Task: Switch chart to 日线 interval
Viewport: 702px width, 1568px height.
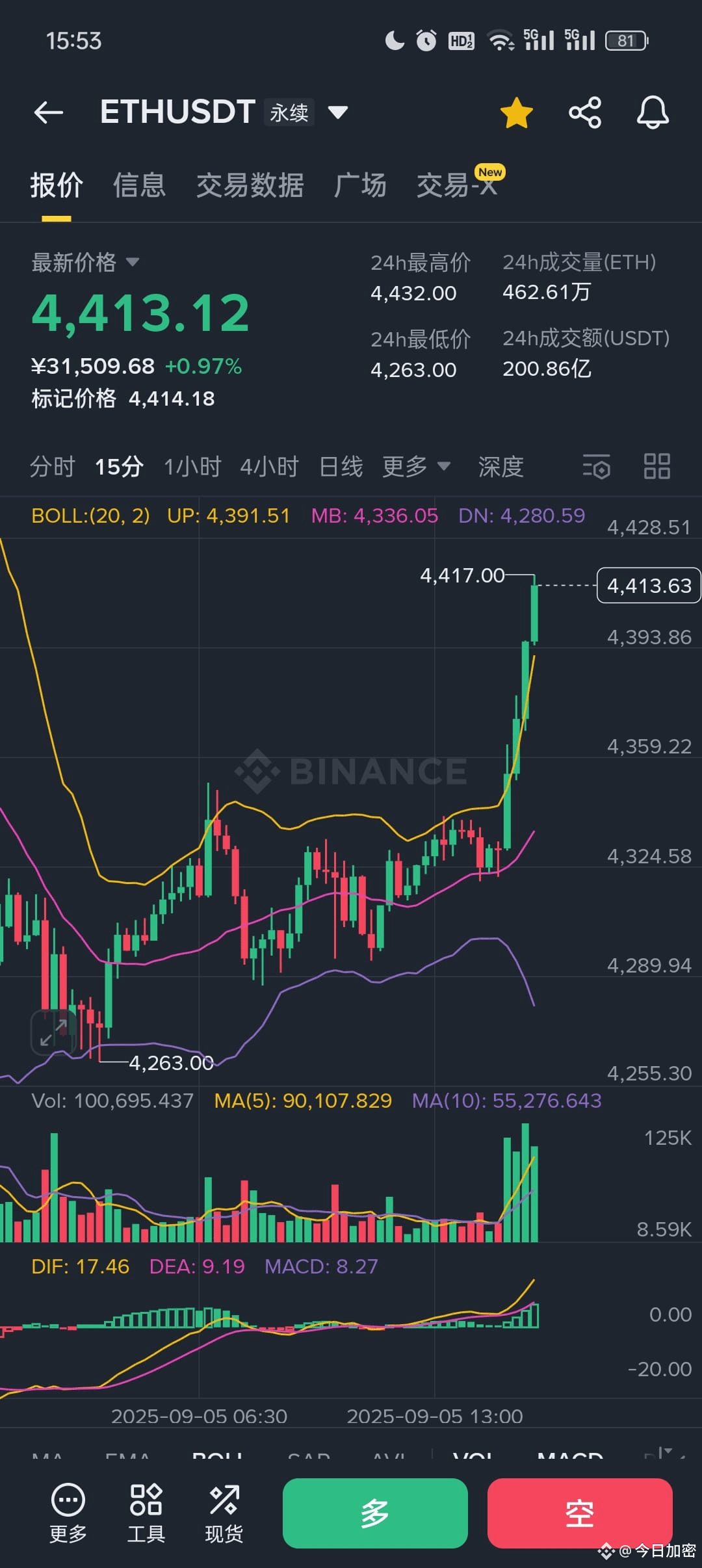Action: coord(341,467)
